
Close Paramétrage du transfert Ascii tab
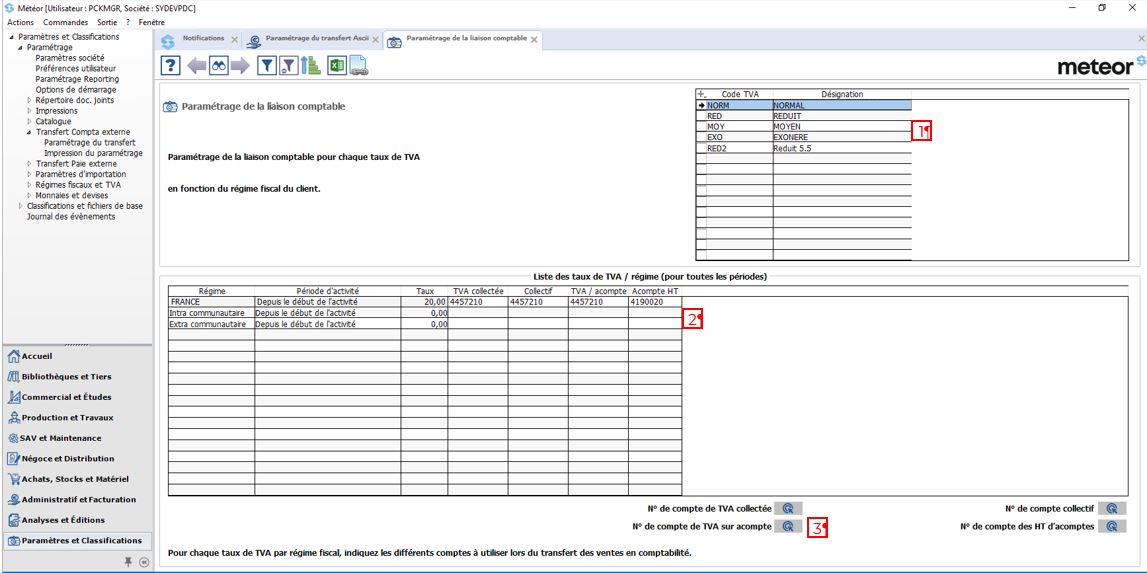(377, 40)
